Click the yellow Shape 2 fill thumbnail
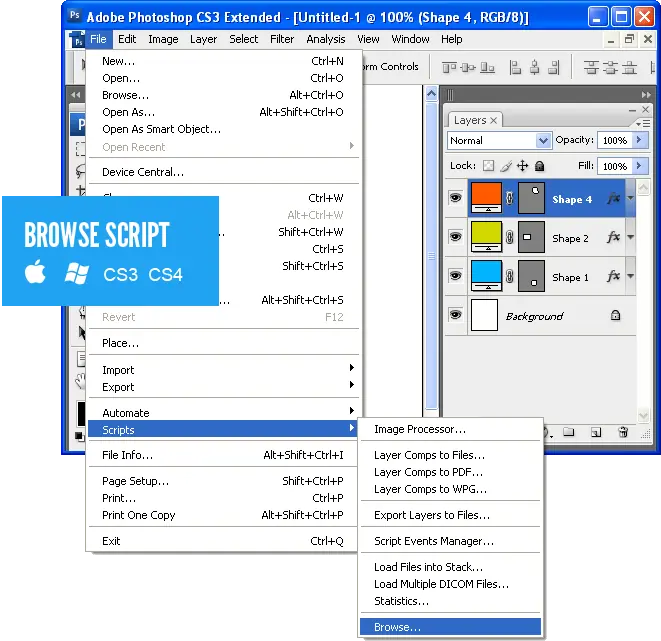The height and width of the screenshot is (641, 661). [x=486, y=237]
